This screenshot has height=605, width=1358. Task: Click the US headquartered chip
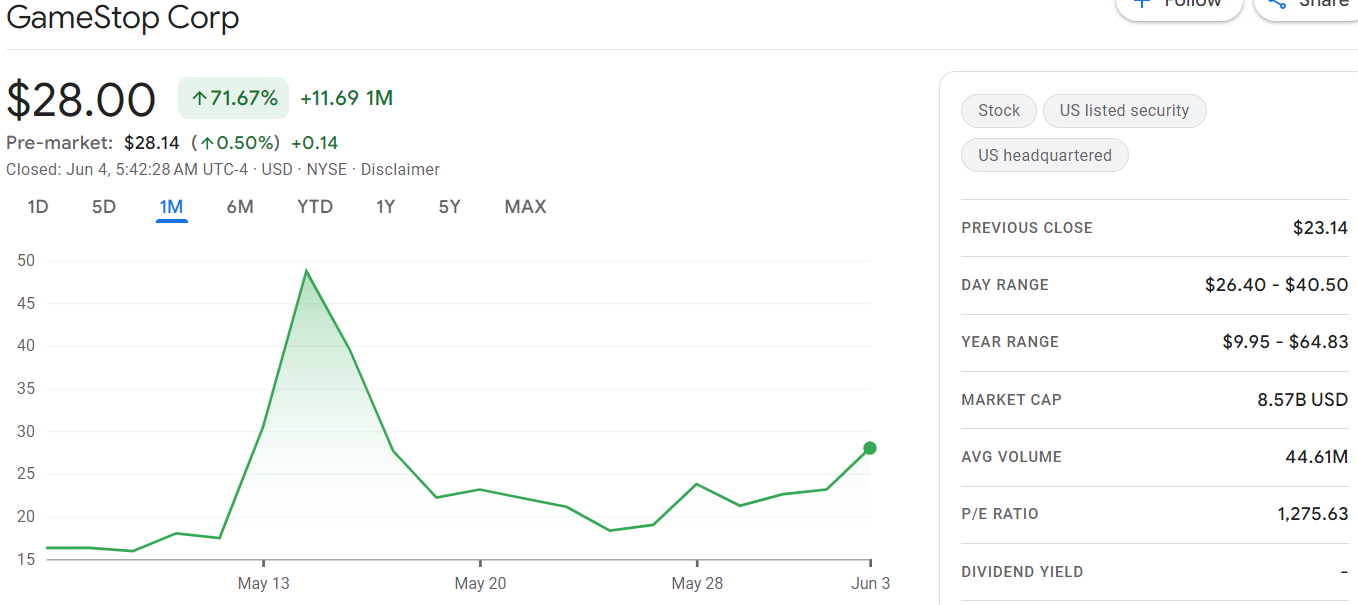tap(1045, 156)
